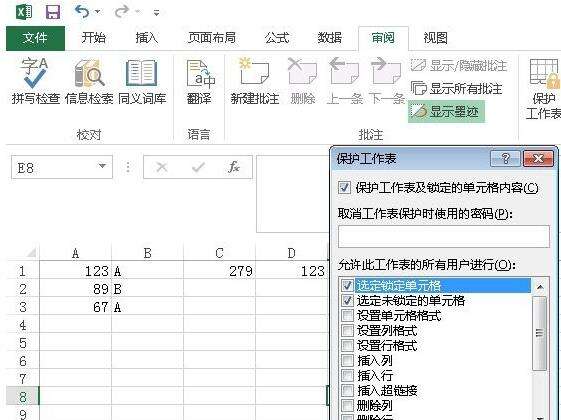The width and height of the screenshot is (561, 420).
Task: Enable 插入超链接 checkbox
Action: tap(347, 390)
